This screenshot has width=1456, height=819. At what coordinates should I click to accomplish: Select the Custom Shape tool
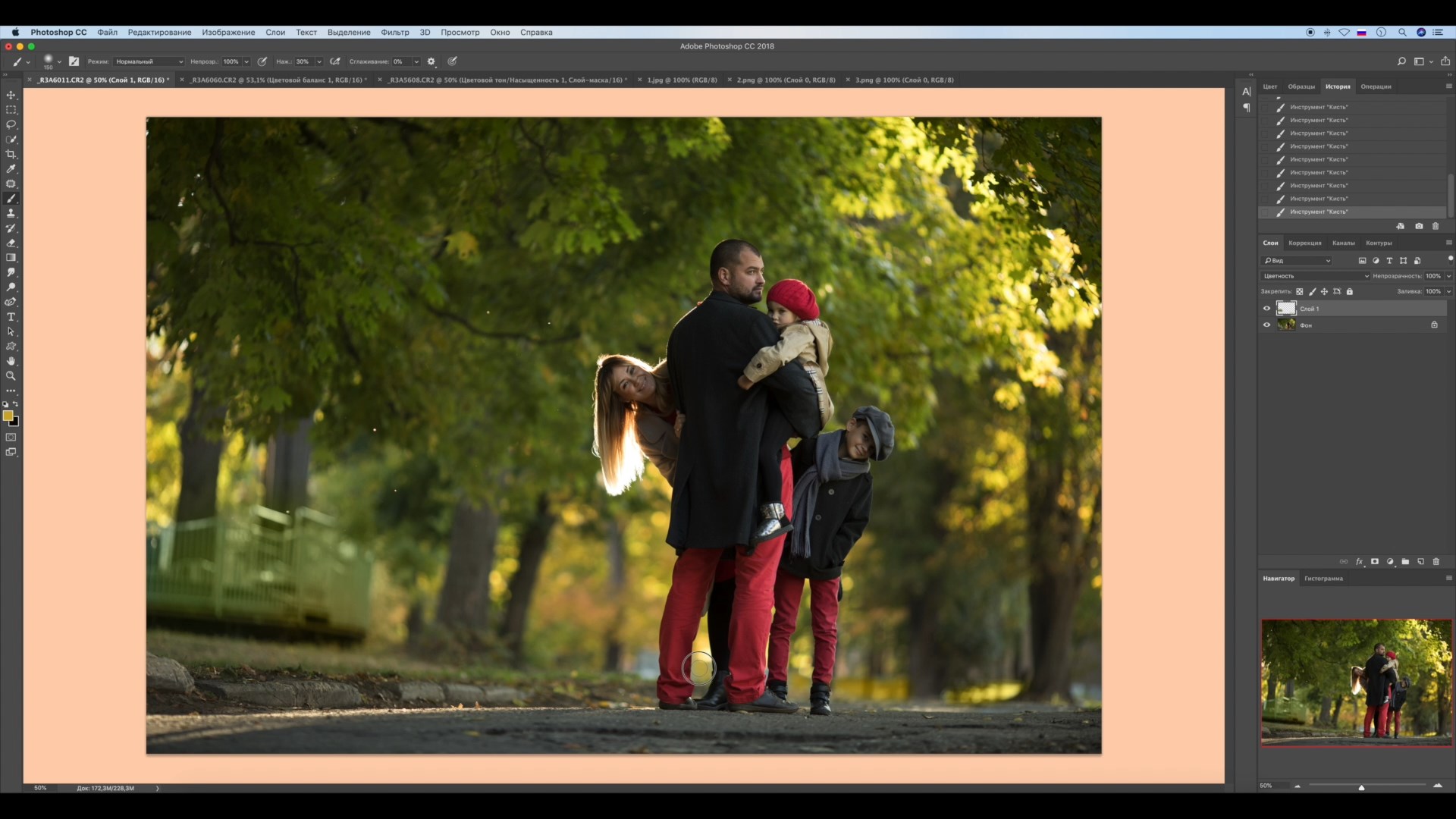click(11, 347)
